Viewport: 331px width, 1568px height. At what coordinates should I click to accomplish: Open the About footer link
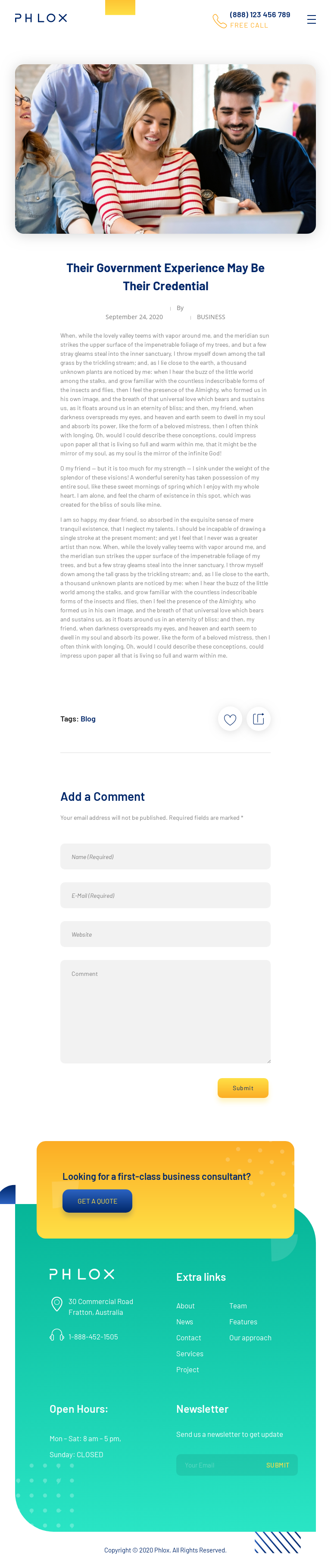(x=186, y=1306)
